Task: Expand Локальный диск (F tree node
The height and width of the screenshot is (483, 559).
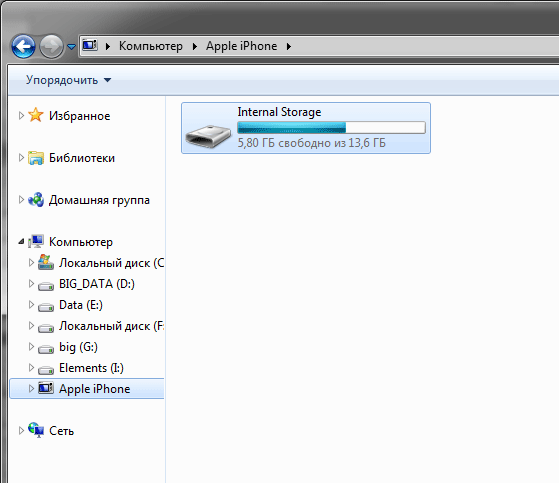Action: point(31,325)
